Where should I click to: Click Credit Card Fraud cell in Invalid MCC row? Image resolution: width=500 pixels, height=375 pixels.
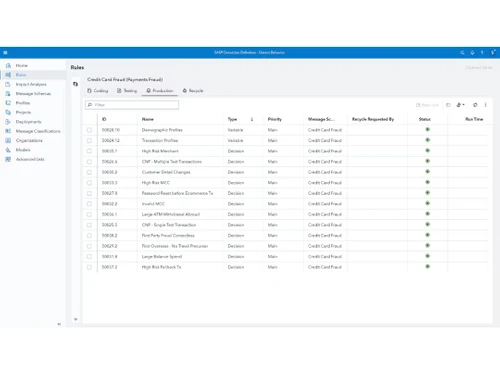click(325, 204)
